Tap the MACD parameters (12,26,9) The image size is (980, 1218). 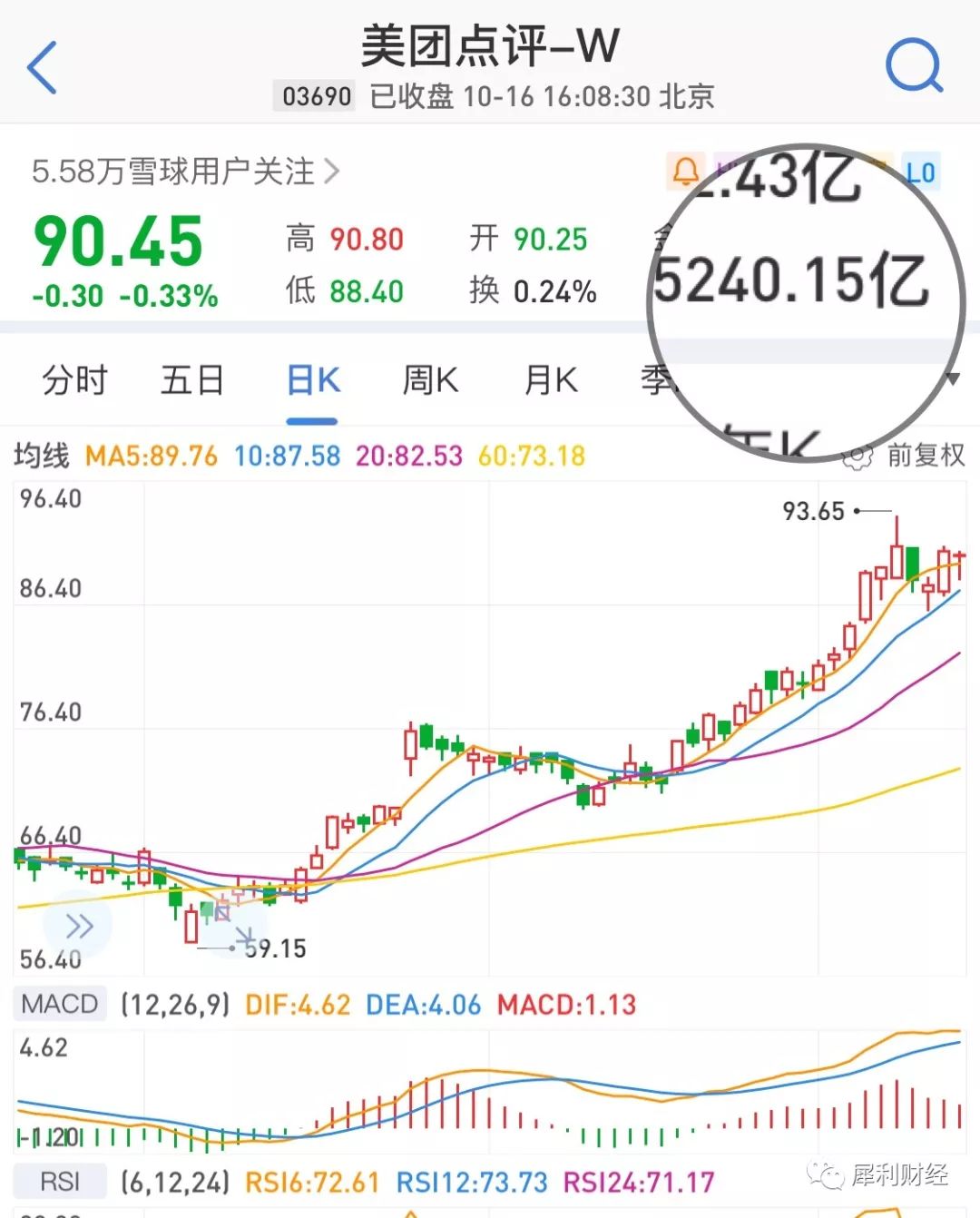176,1005
